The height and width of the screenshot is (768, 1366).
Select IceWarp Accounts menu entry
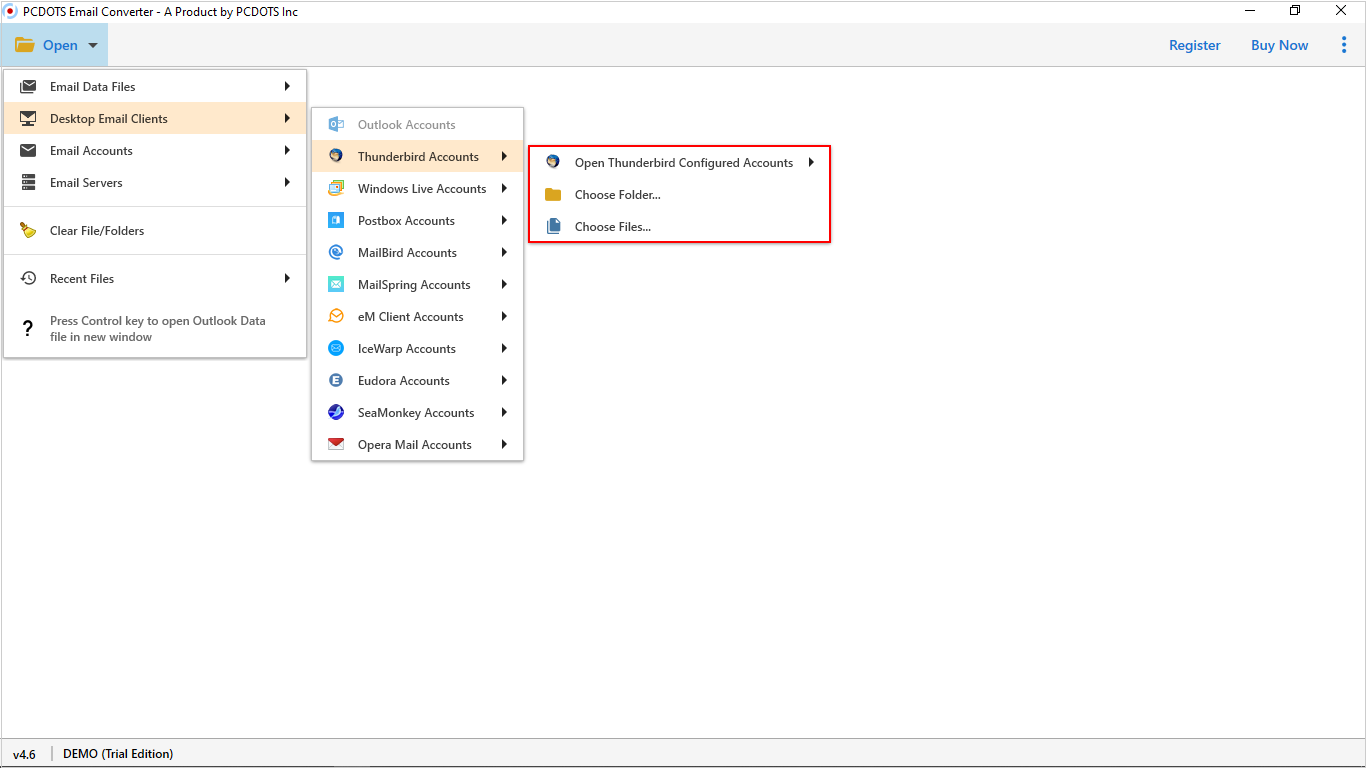[418, 349]
